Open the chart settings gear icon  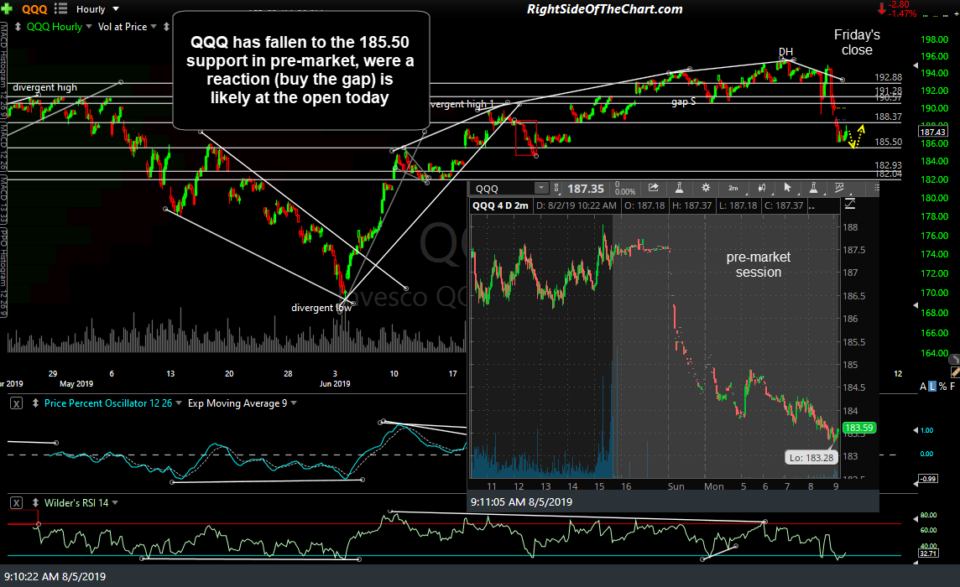click(705, 188)
